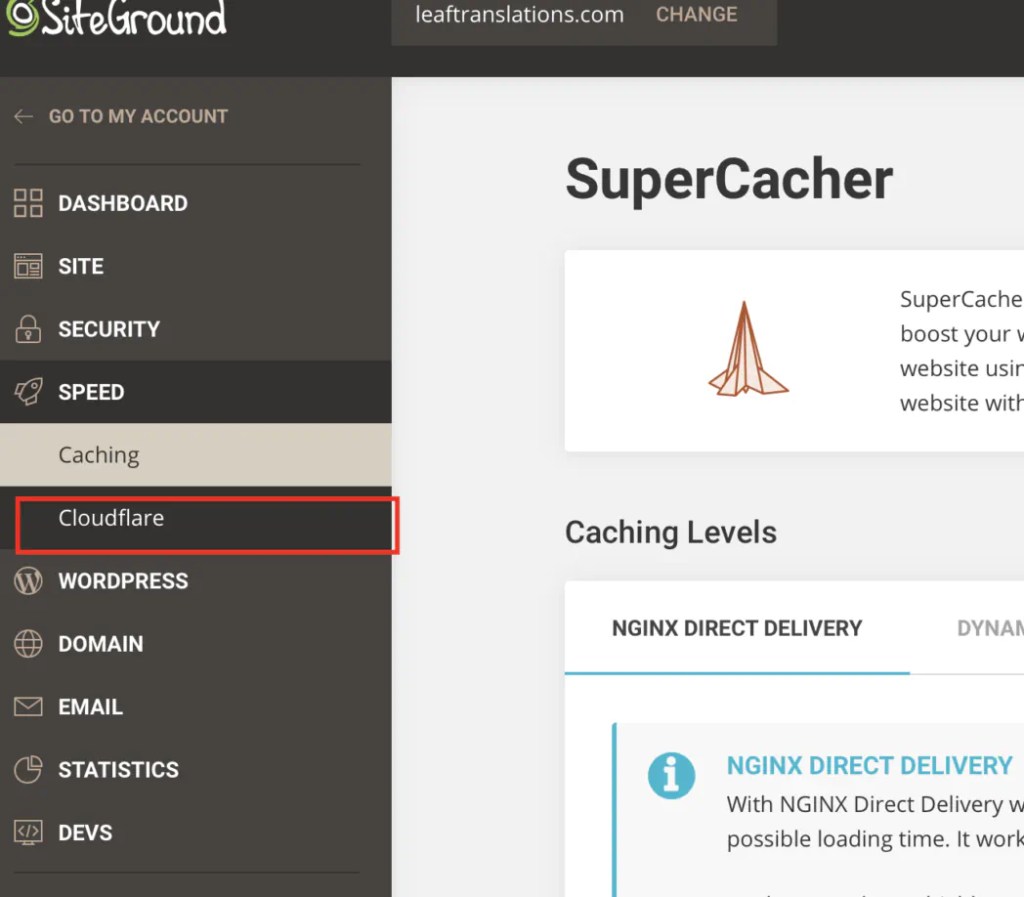Click the blue NGINX DIRECT DELIVERY notice title
This screenshot has height=897, width=1024.
[x=869, y=765]
